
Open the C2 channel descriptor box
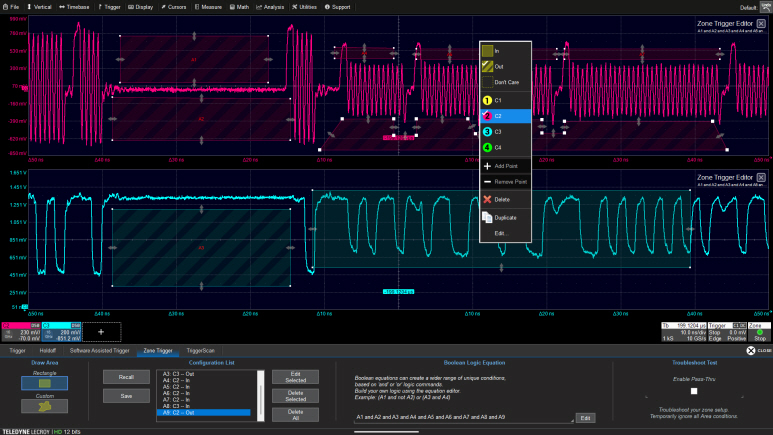coord(21,332)
